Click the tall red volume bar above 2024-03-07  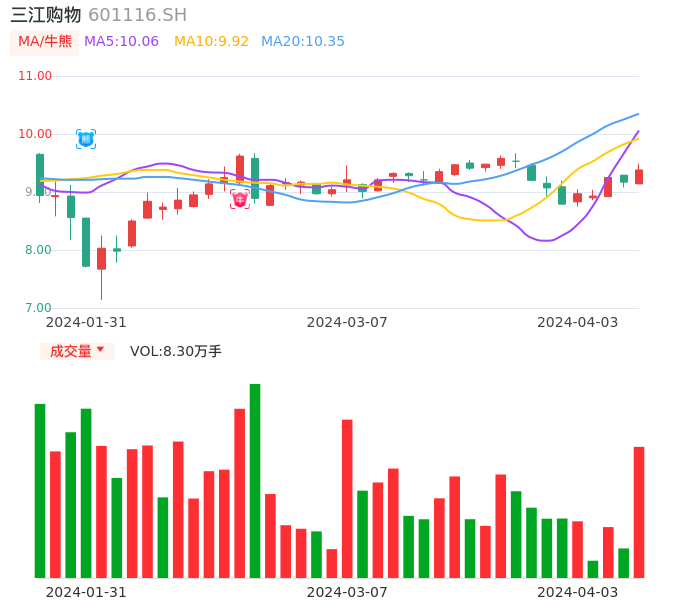[x=347, y=499]
